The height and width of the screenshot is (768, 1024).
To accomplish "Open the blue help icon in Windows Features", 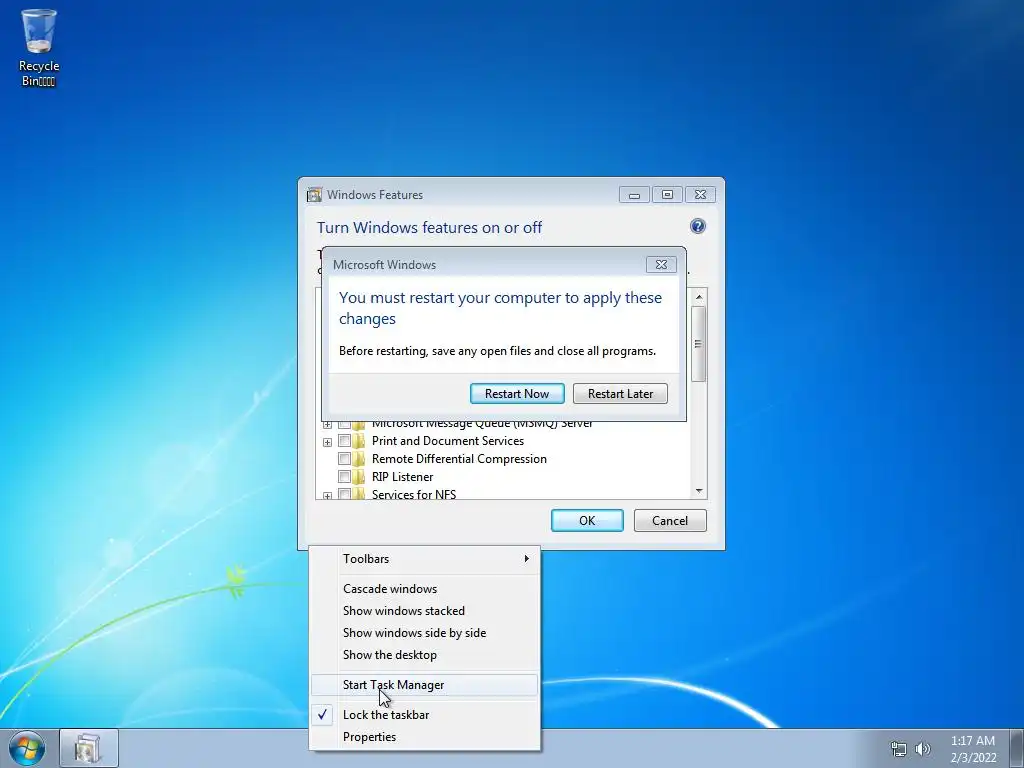I will (697, 226).
